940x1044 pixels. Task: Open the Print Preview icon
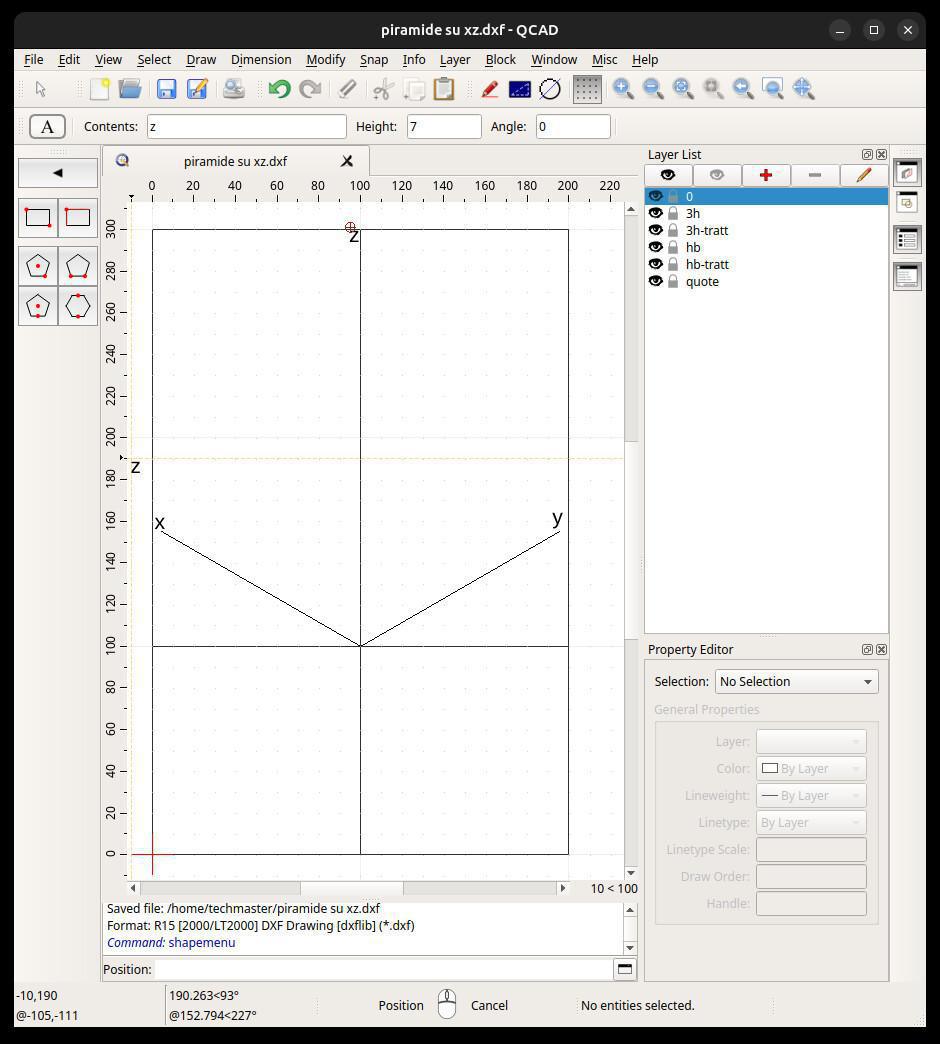click(233, 89)
